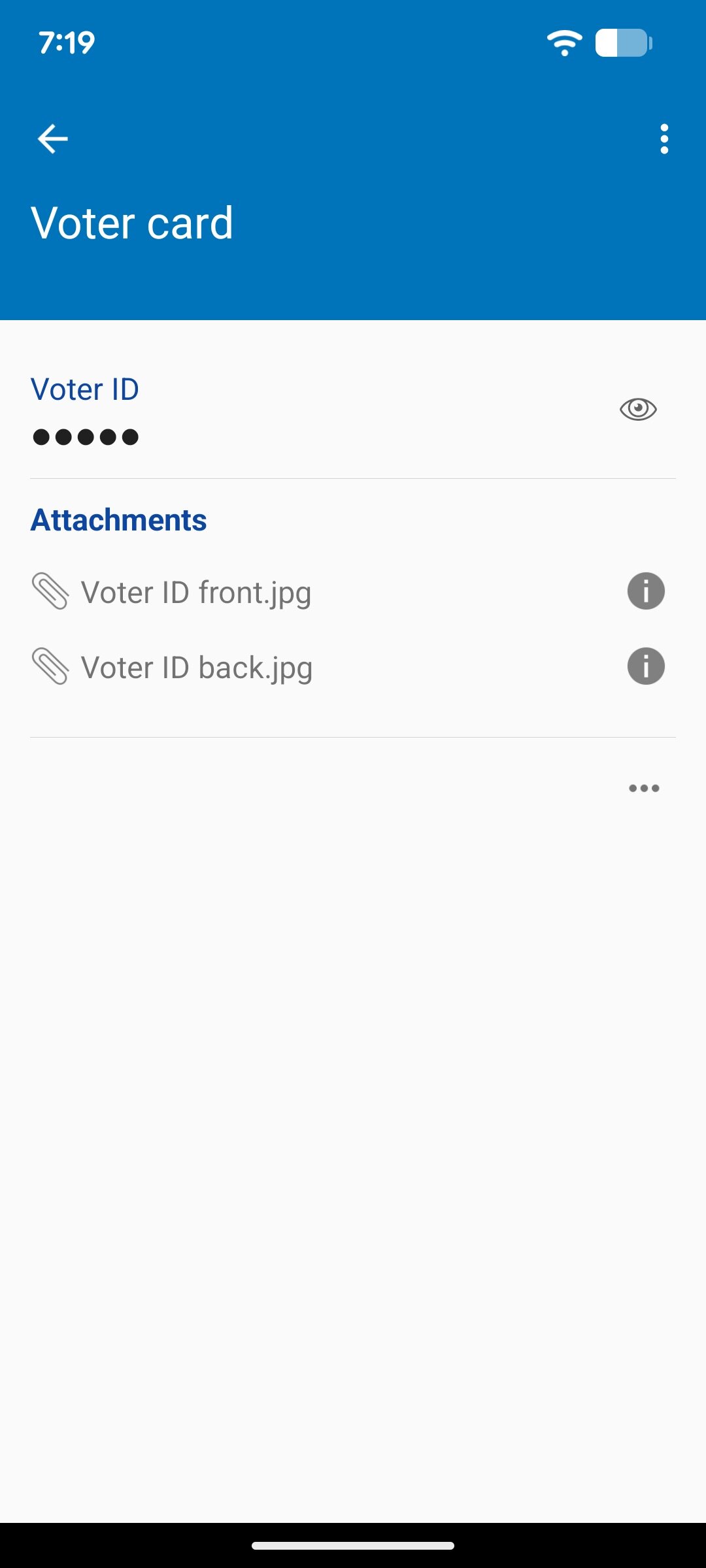Click the paperclip beside Voter ID back.jpg
The width and height of the screenshot is (706, 1568).
point(50,666)
